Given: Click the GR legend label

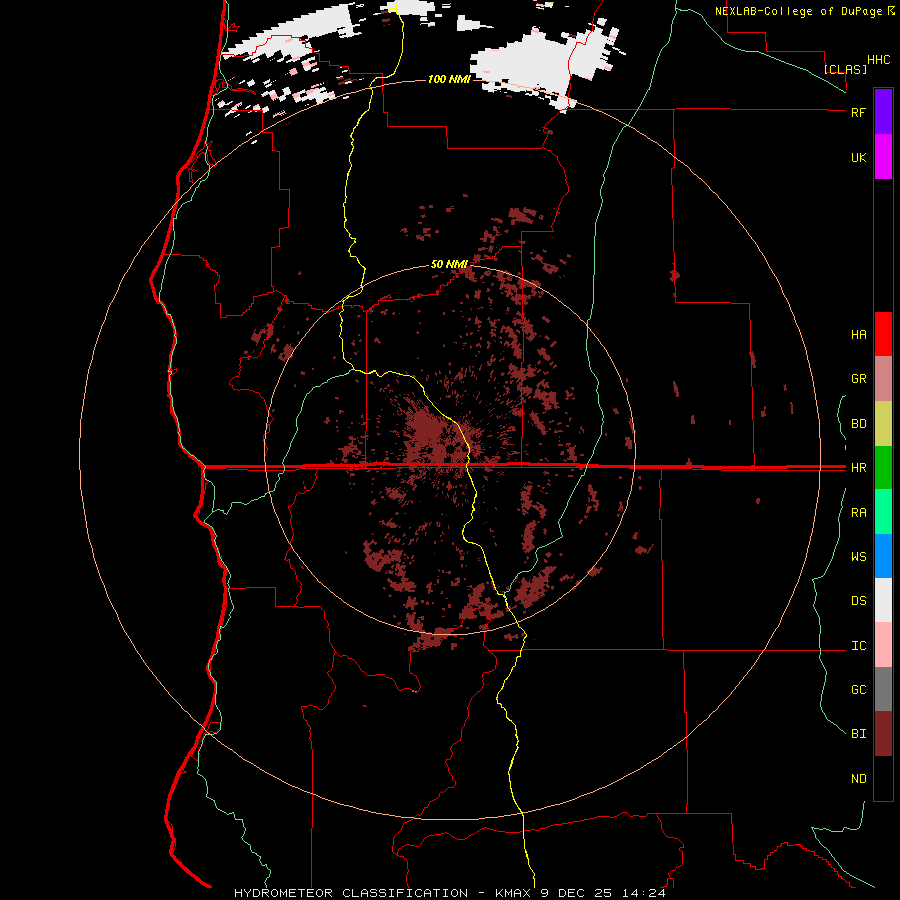Looking at the screenshot, I should [x=858, y=379].
